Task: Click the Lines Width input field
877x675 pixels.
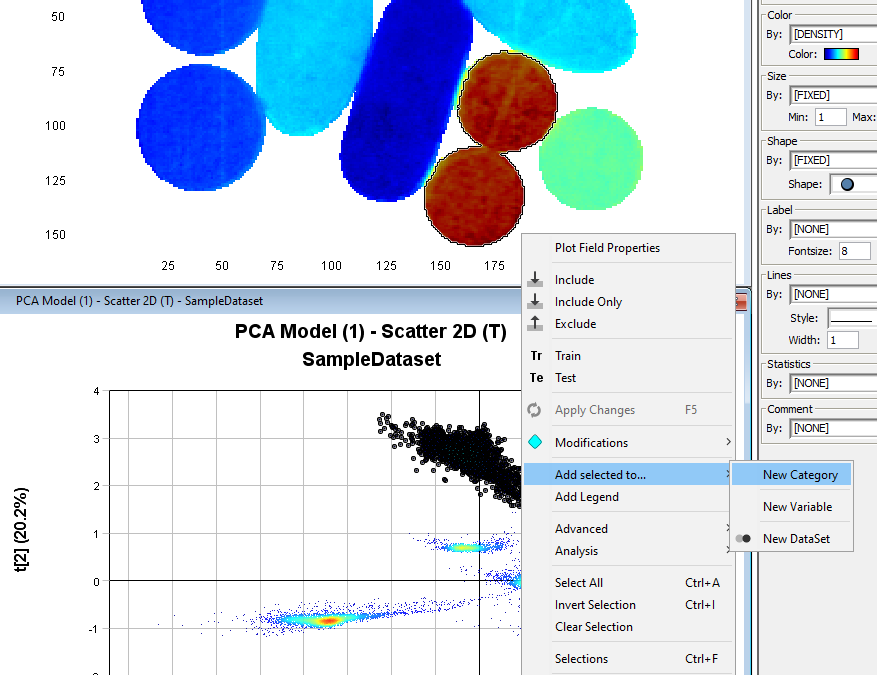Action: (842, 341)
